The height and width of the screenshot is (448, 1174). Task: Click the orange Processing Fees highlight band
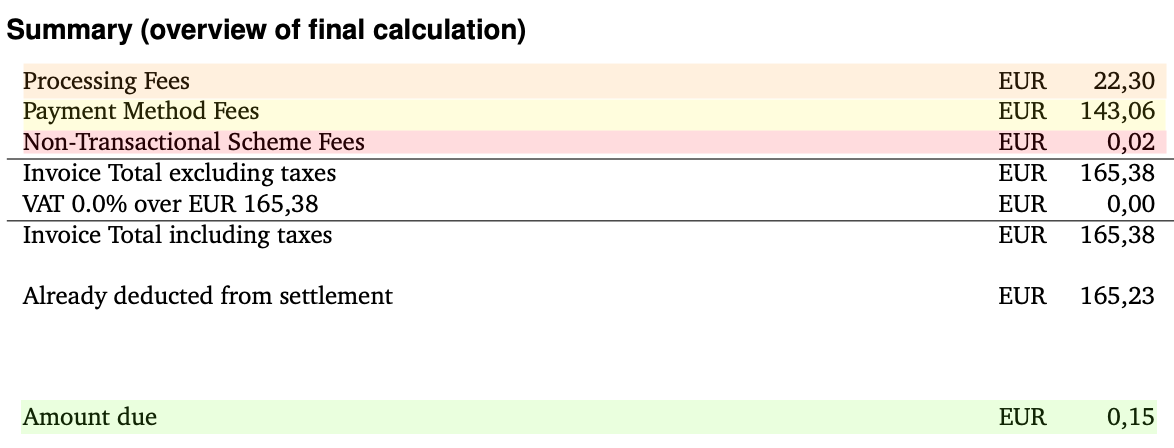tap(594, 81)
